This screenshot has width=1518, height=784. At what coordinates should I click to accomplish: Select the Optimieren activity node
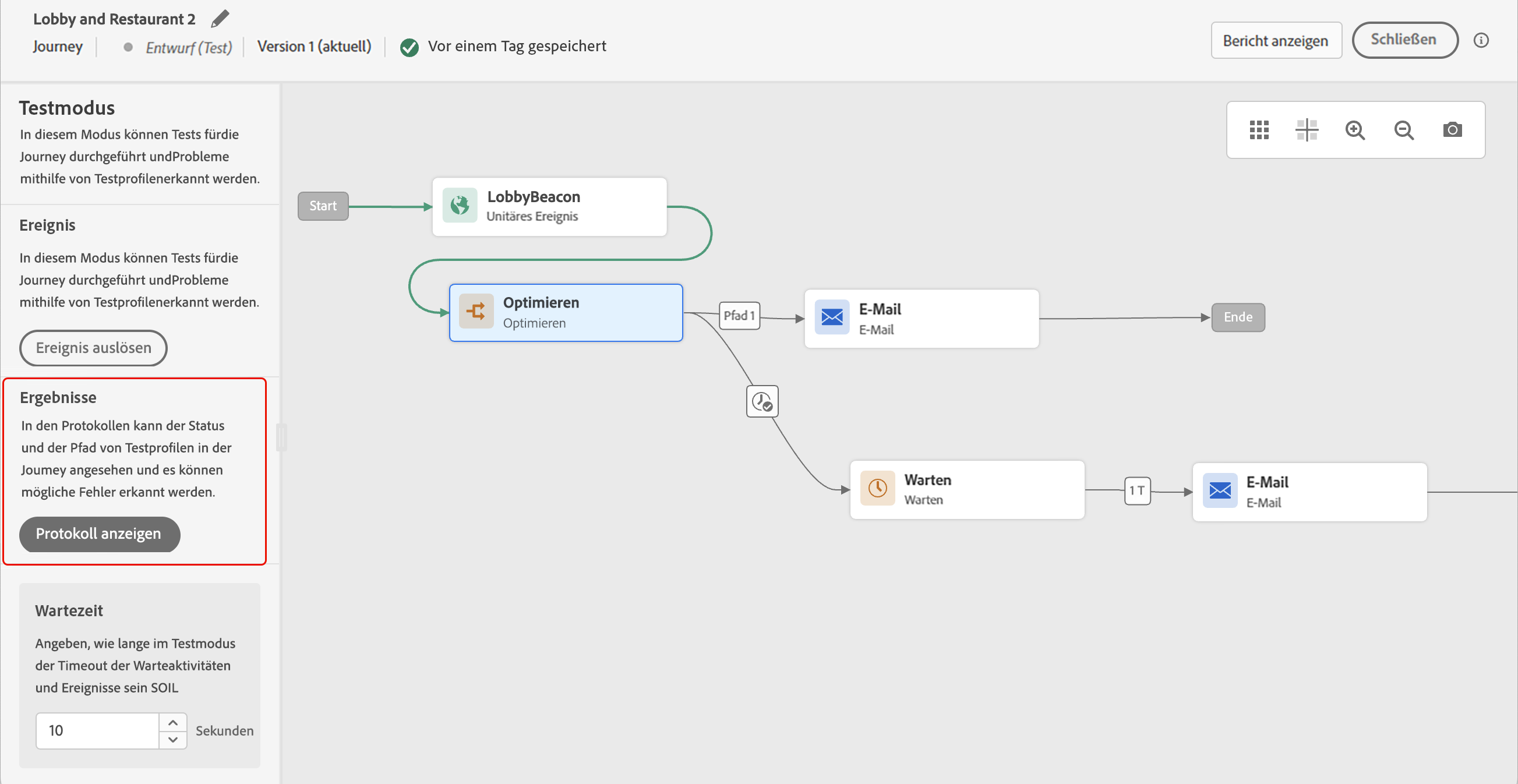click(x=566, y=313)
